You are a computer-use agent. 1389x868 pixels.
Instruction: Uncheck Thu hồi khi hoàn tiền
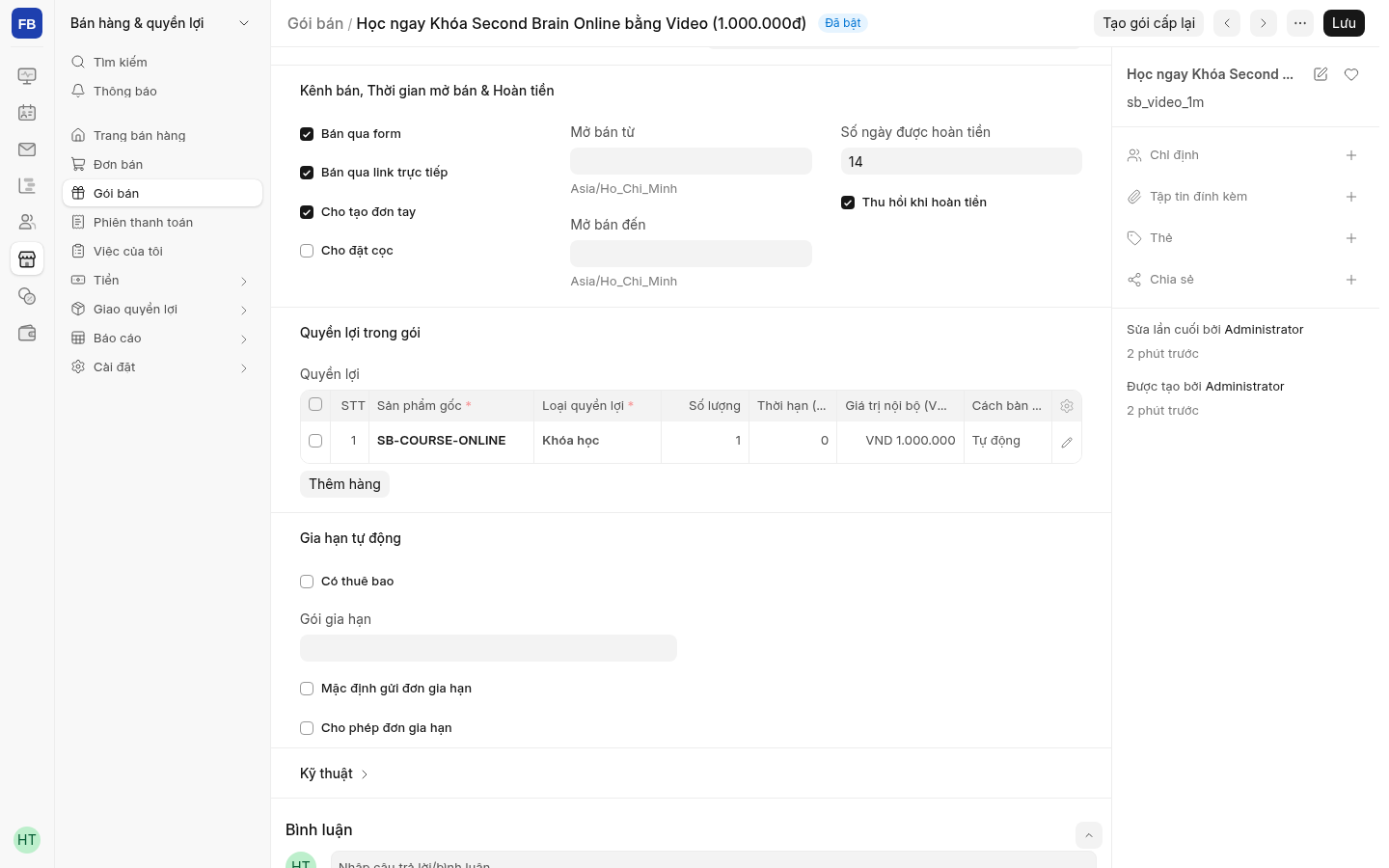tap(848, 203)
